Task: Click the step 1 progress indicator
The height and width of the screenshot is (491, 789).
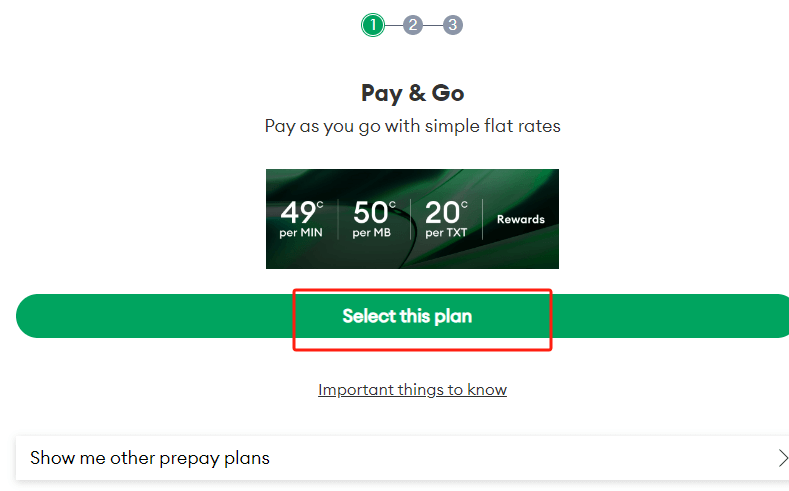Action: click(x=373, y=25)
